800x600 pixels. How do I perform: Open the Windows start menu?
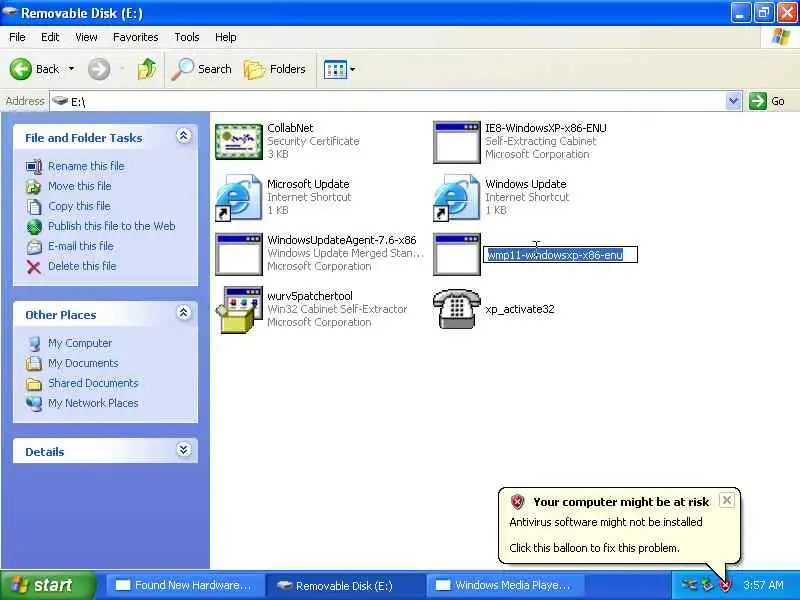tap(47, 585)
